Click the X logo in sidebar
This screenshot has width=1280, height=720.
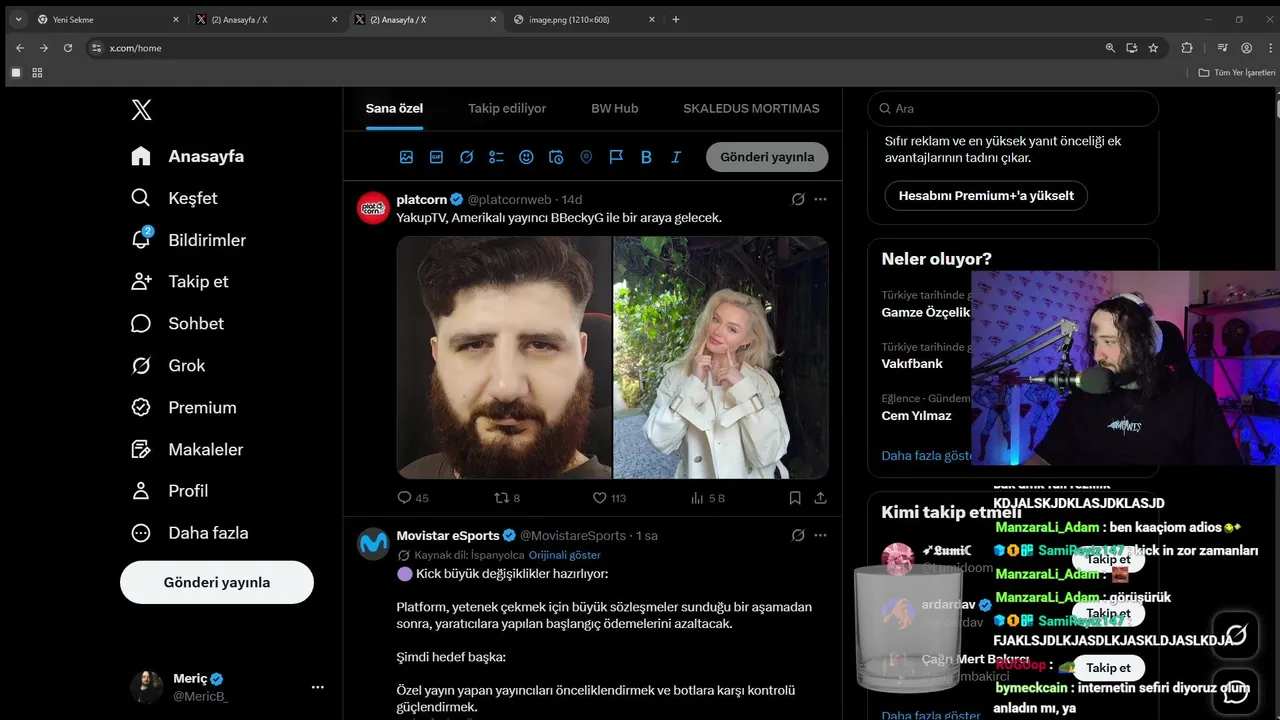pos(142,110)
